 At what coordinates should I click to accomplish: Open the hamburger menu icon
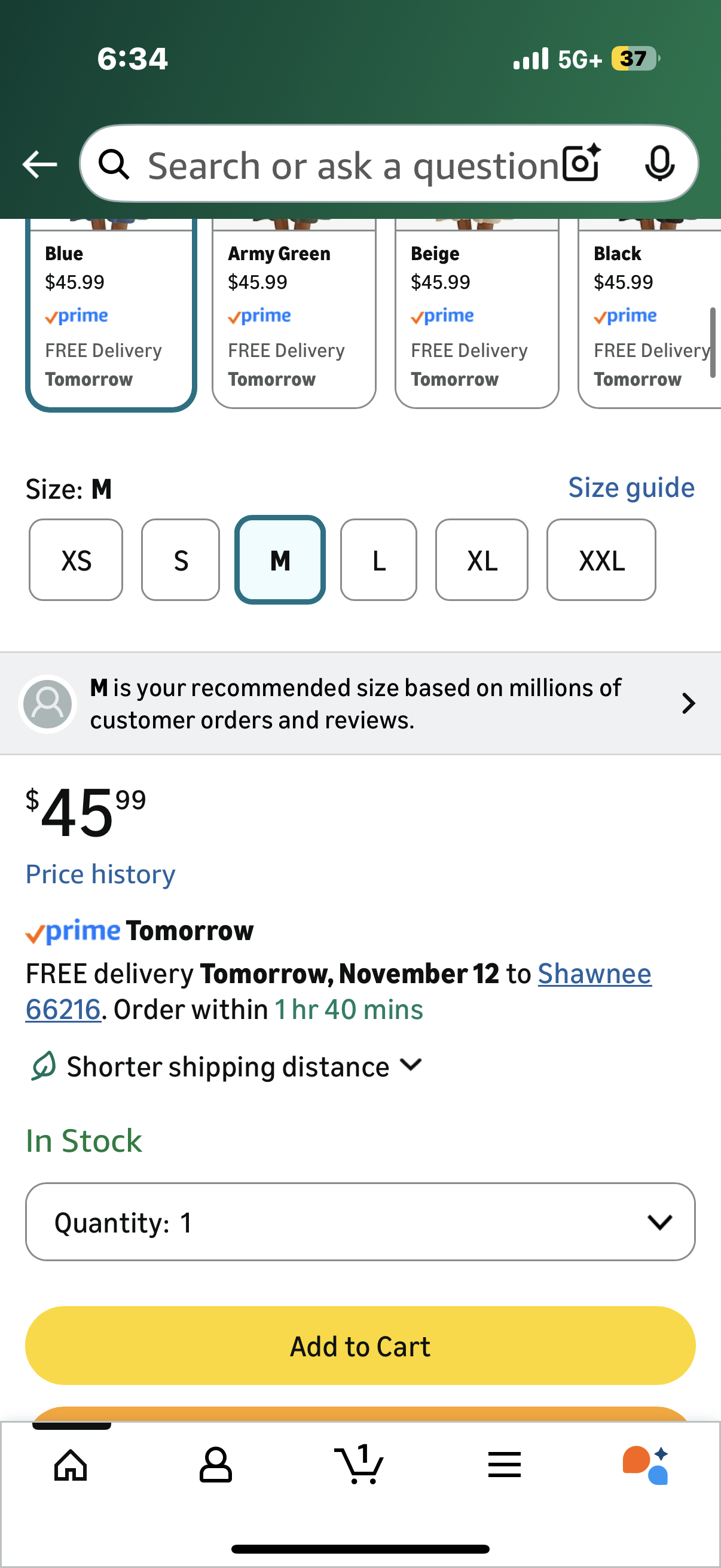(x=504, y=1465)
